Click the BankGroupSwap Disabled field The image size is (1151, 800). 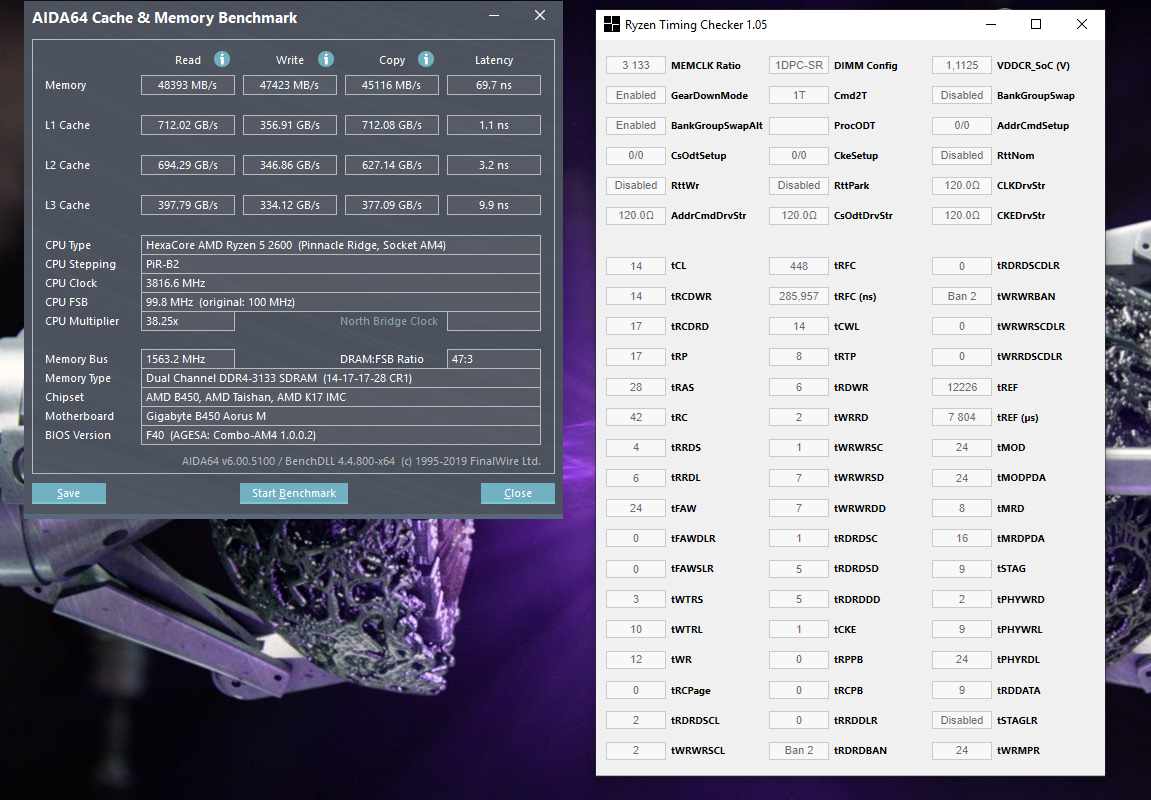[x=962, y=95]
